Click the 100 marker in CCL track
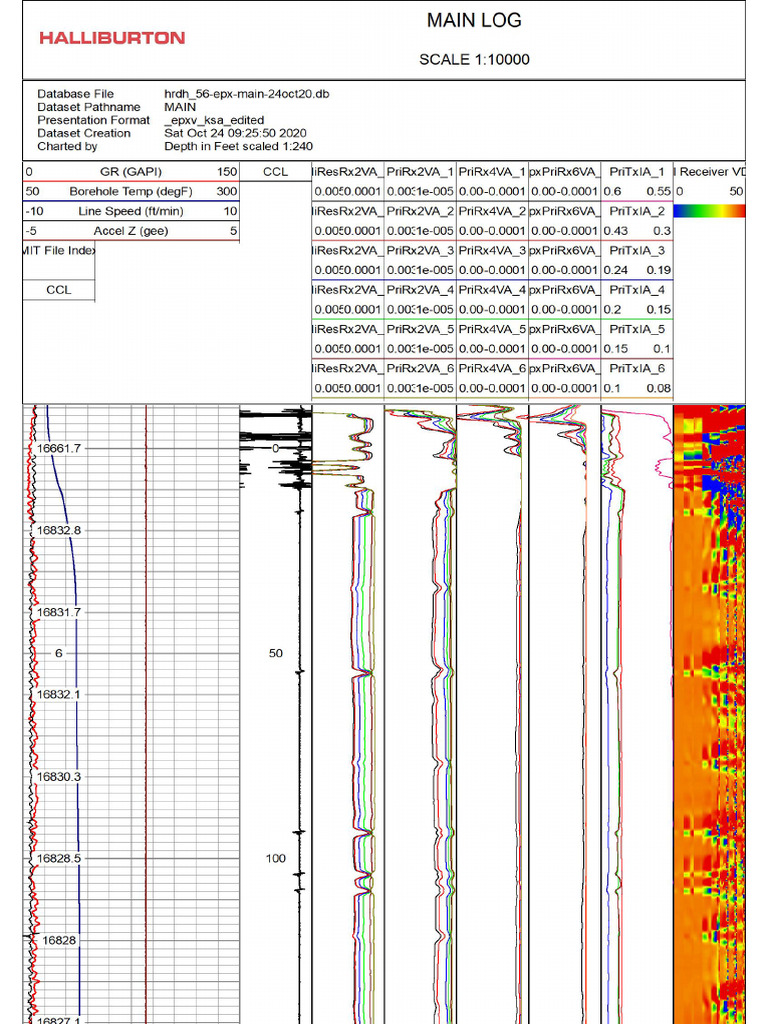The image size is (768, 1024). (x=275, y=858)
